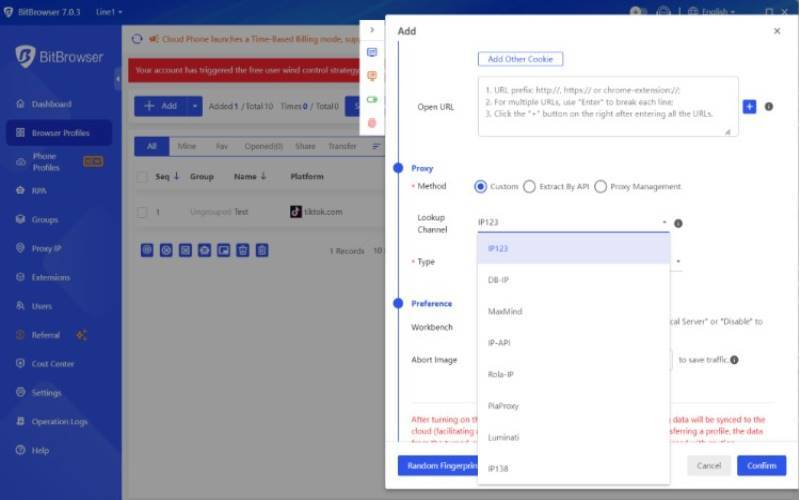Click the Add Other Cookie button
The width and height of the screenshot is (800, 500).
click(x=520, y=59)
